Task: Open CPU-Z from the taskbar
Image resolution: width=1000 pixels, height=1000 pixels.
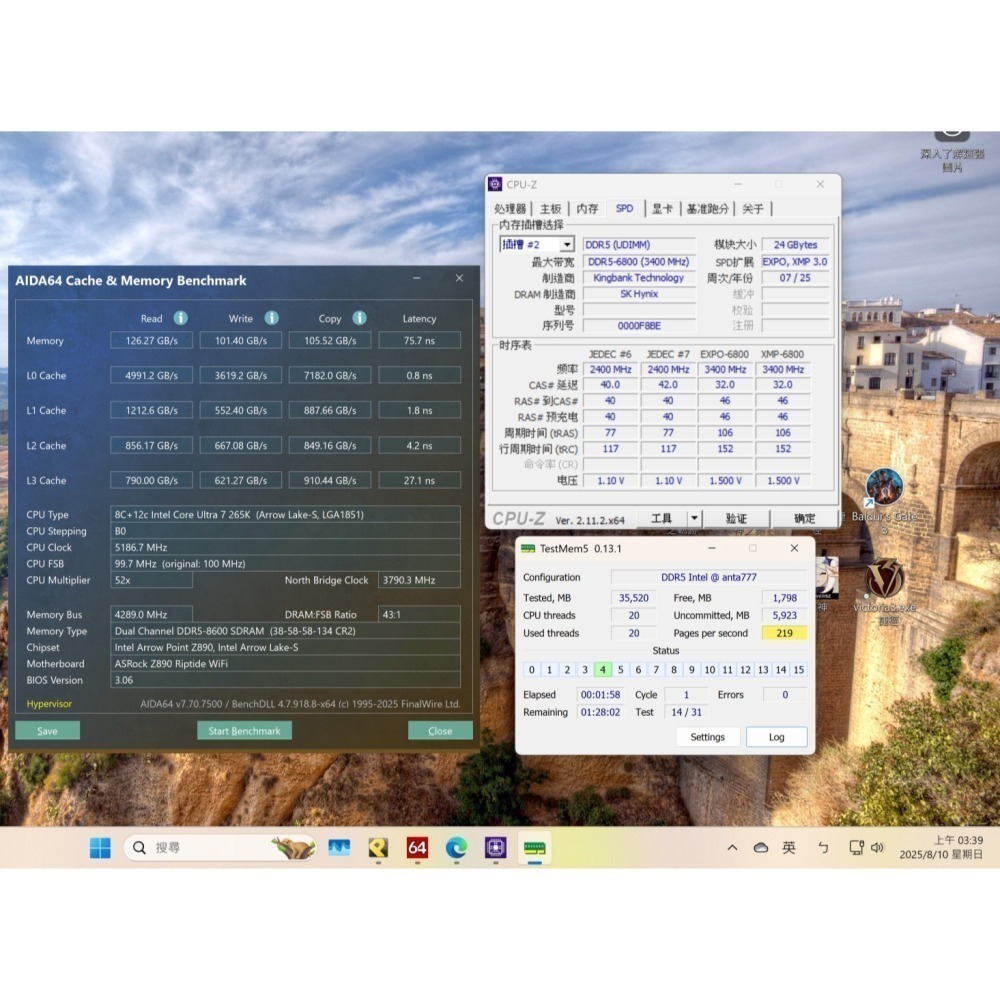Action: (x=494, y=847)
